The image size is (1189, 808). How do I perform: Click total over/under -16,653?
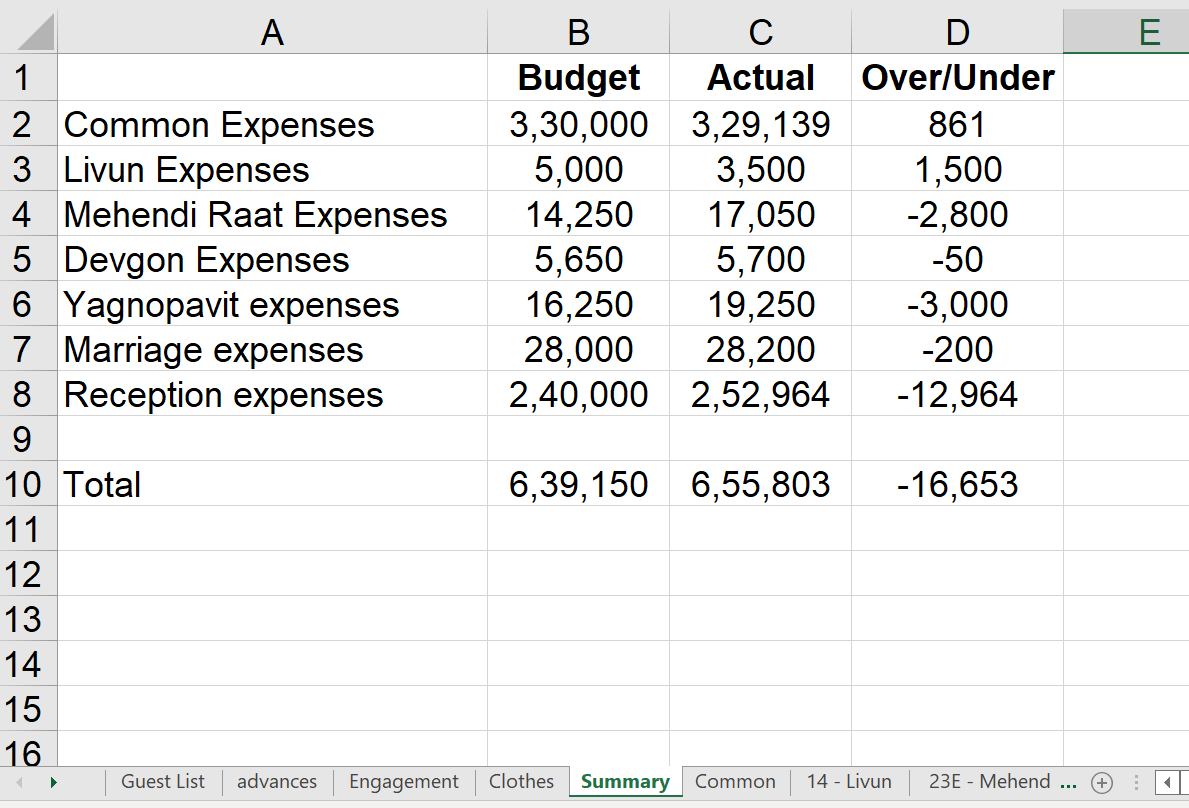[x=958, y=484]
